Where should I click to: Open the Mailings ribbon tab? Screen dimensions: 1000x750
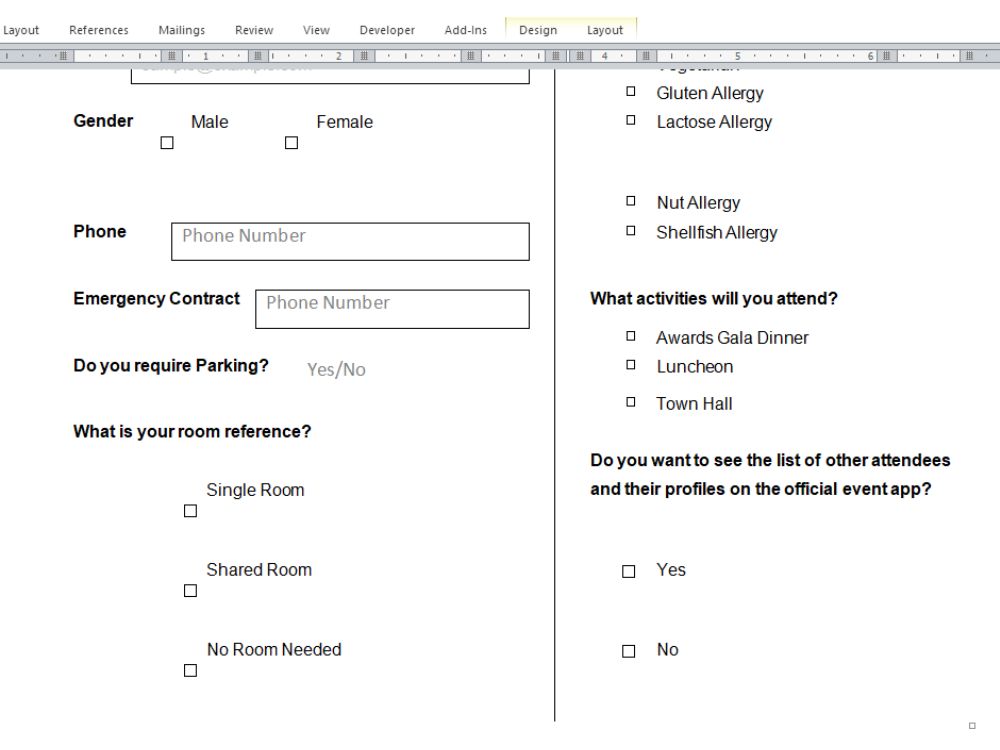pyautogui.click(x=181, y=29)
